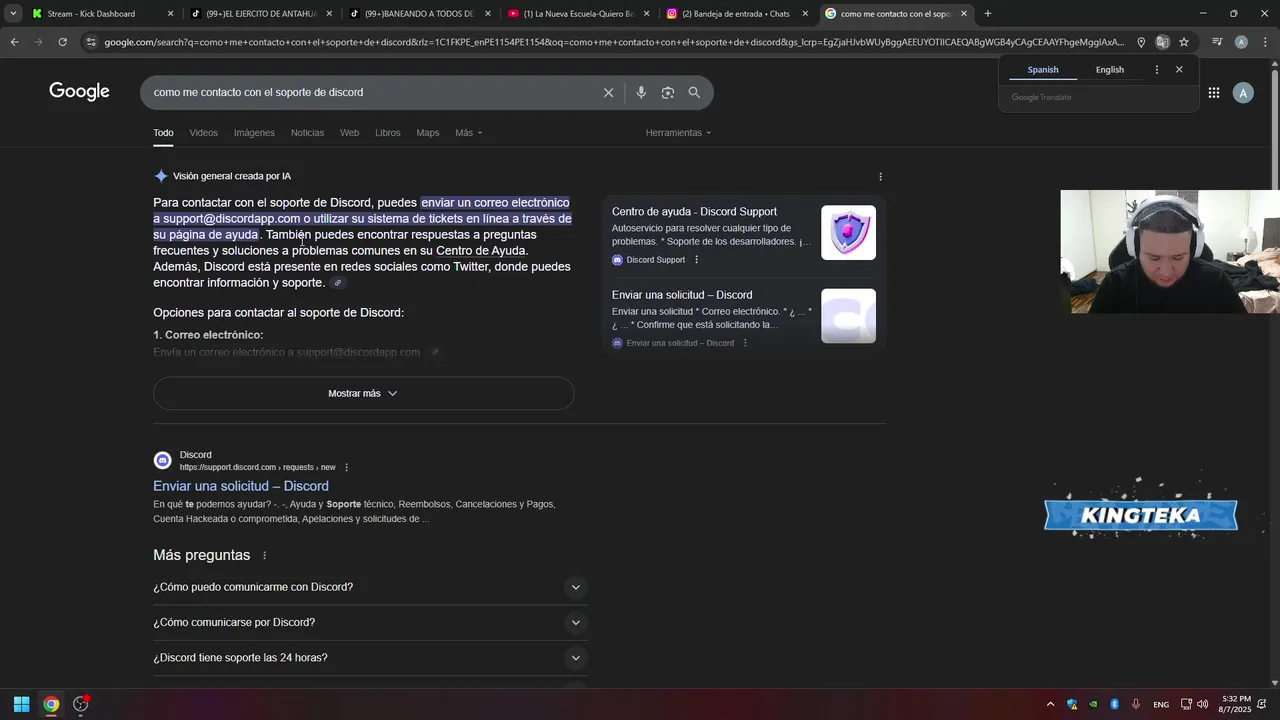This screenshot has width=1280, height=720.
Task: Click the magnifier search button
Action: coord(694,92)
